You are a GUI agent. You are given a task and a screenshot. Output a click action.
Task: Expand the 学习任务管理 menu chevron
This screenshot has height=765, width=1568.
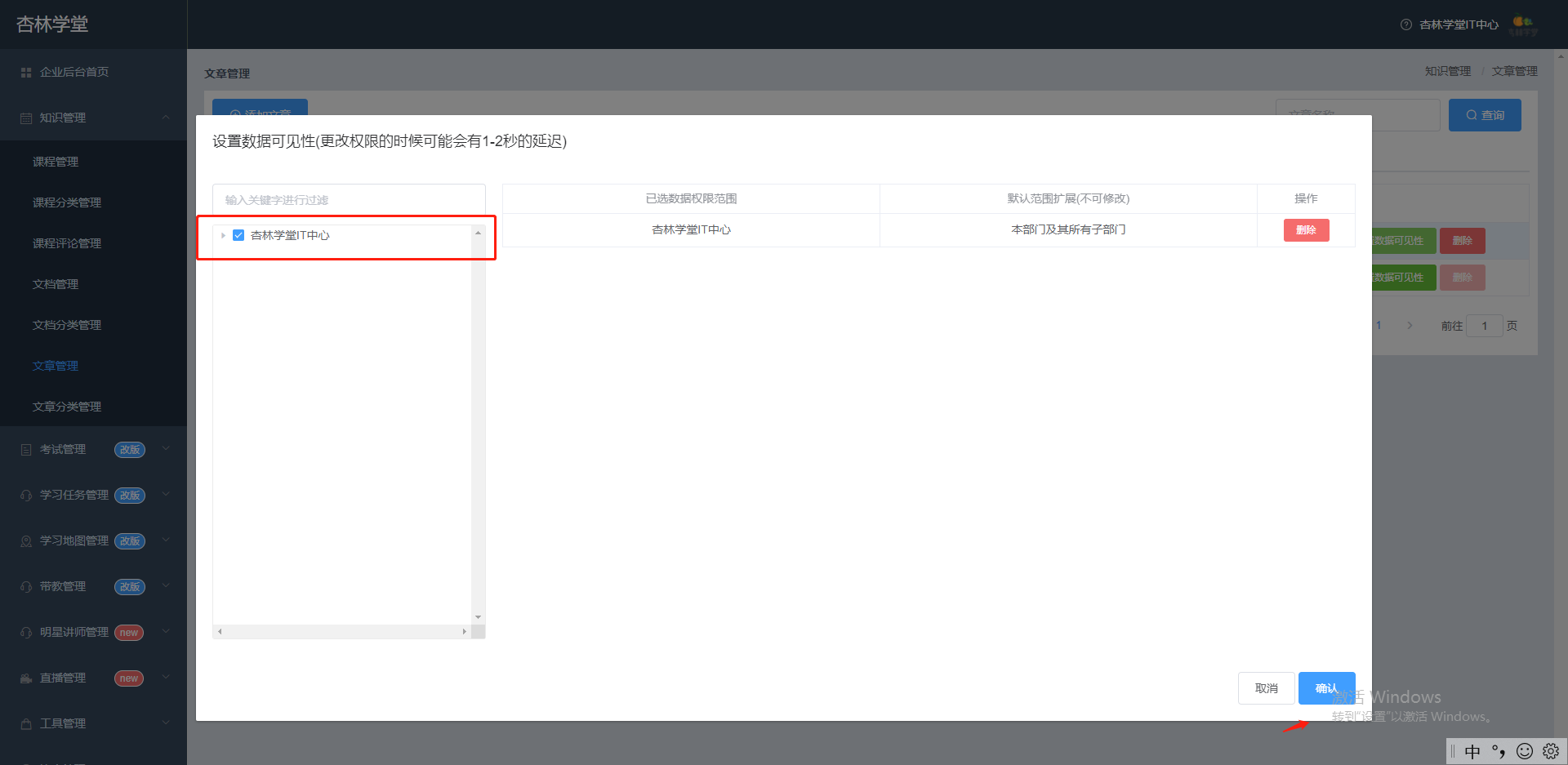[166, 494]
